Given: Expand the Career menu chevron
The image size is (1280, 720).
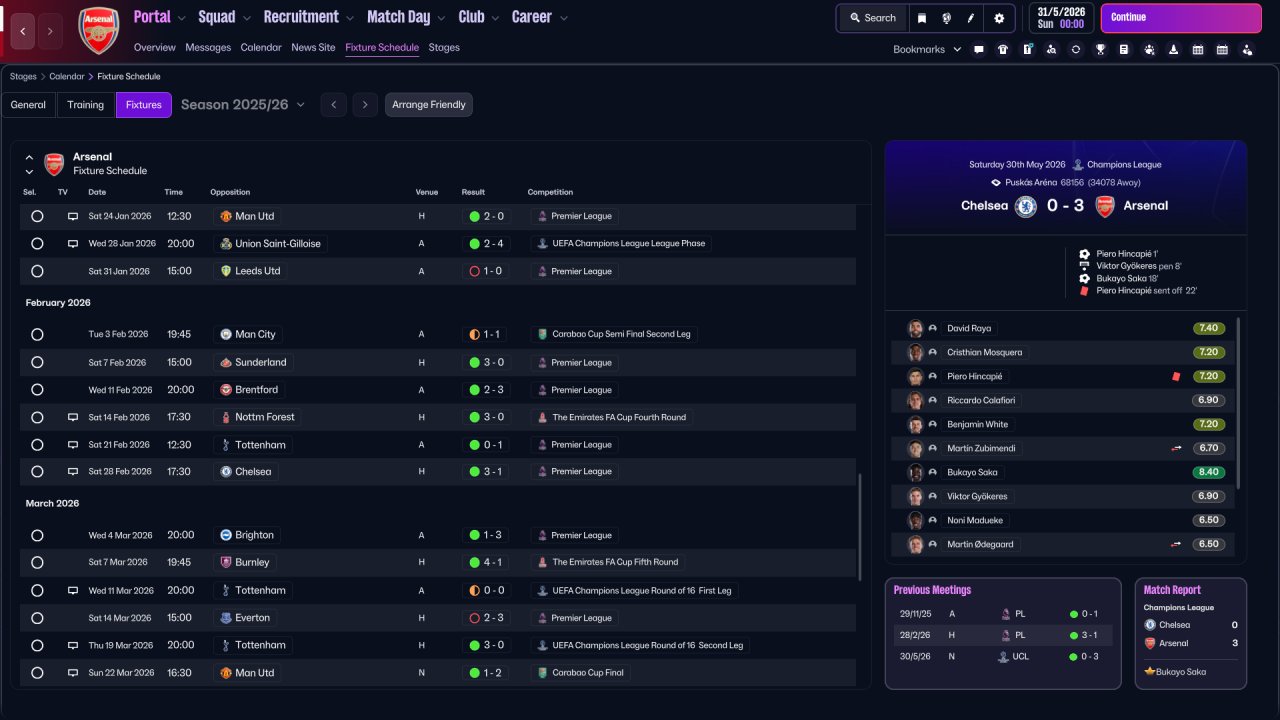Looking at the screenshot, I should coord(564,18).
